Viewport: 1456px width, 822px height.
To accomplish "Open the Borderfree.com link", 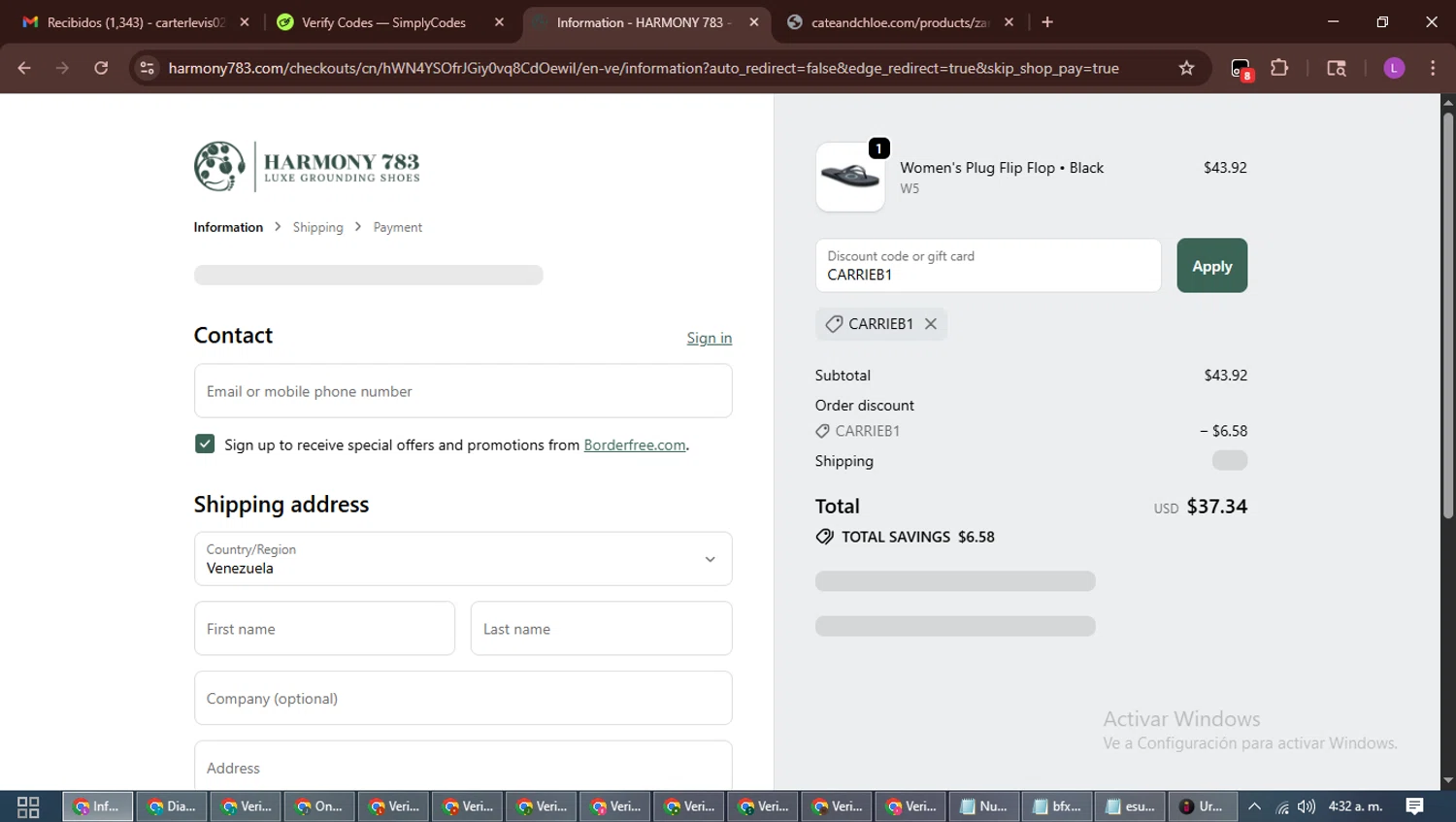I will click(635, 444).
